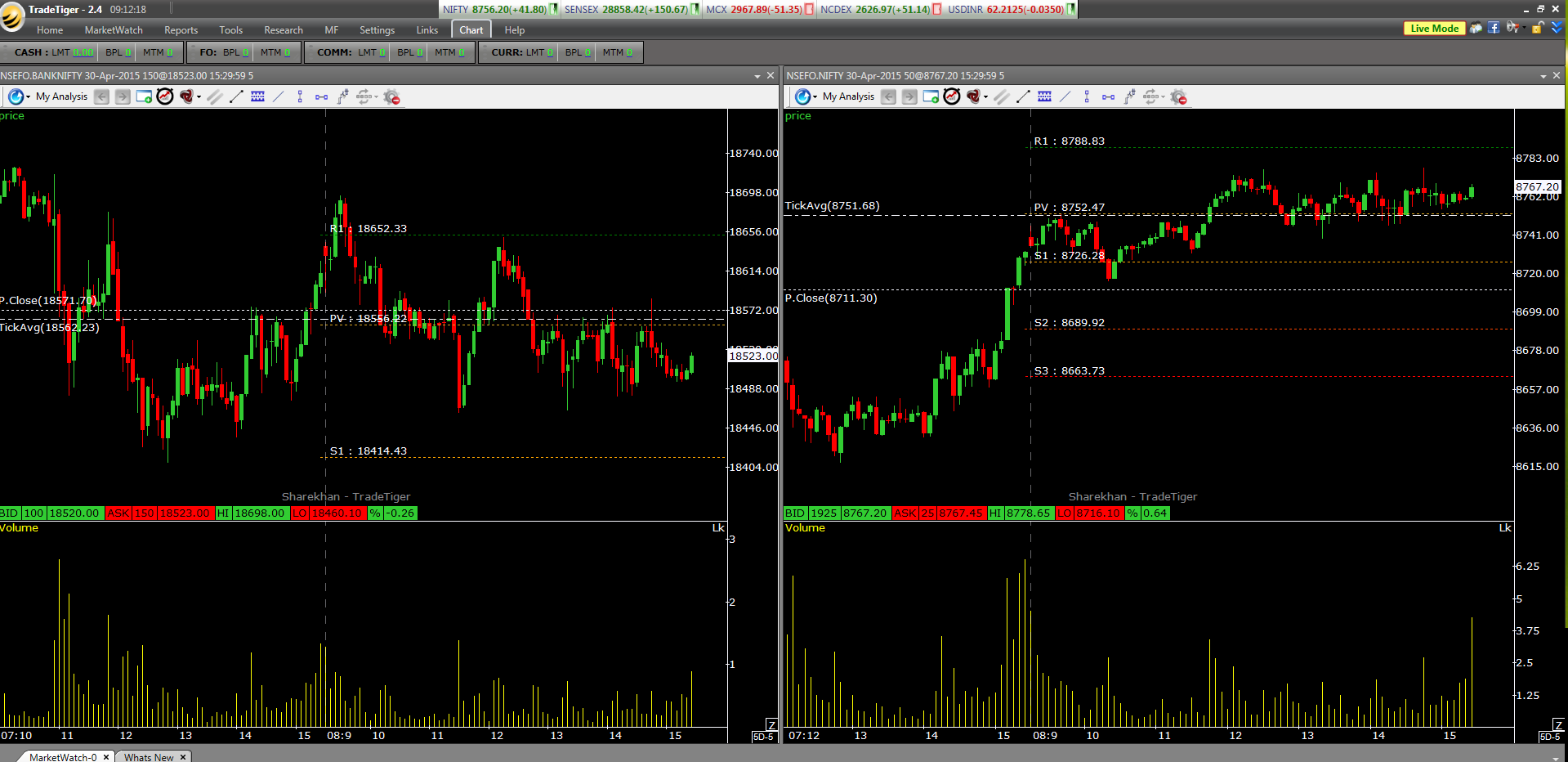Screen dimensions: 1568x762
Task: Select Fibonacci grid tool in NIFTY chart
Action: (1044, 96)
